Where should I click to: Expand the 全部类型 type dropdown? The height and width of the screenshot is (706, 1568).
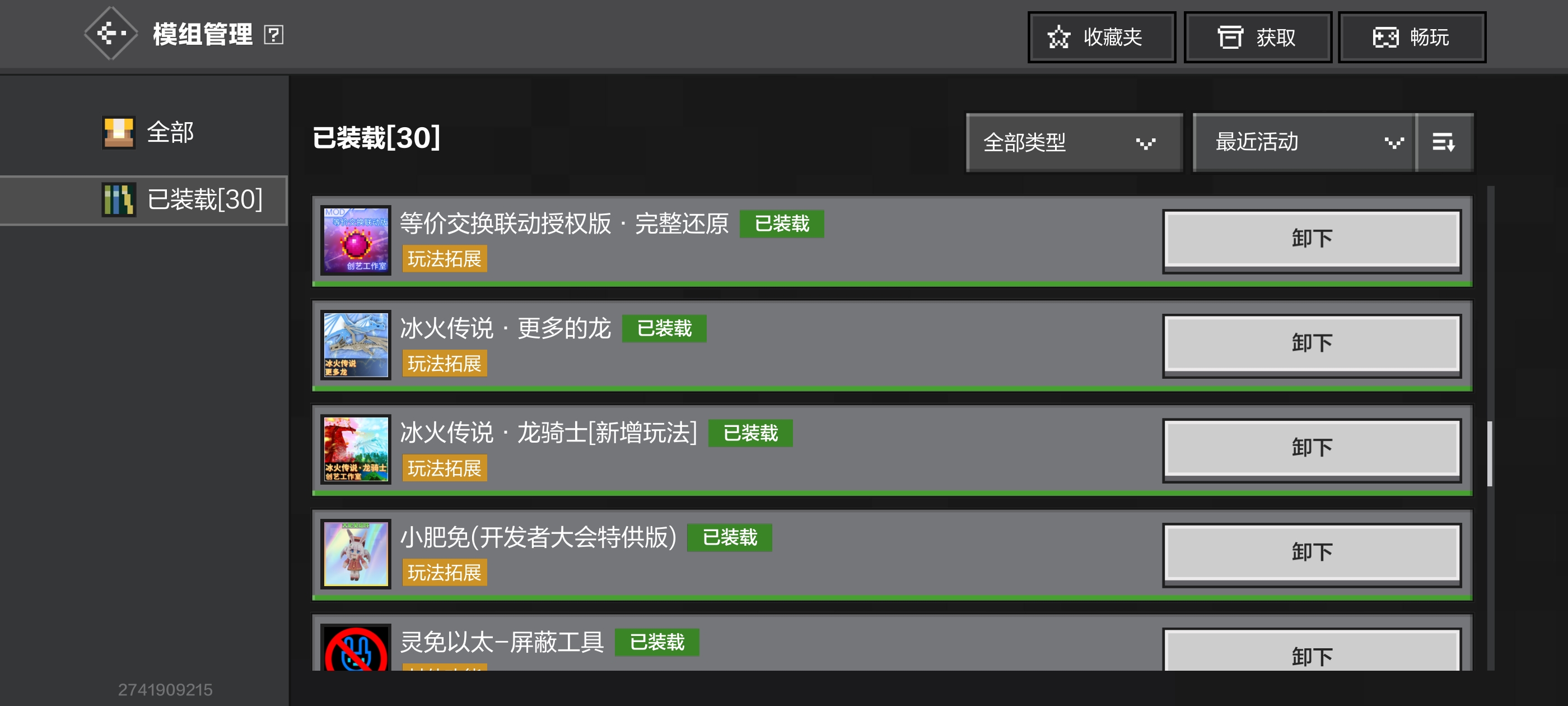[1073, 142]
